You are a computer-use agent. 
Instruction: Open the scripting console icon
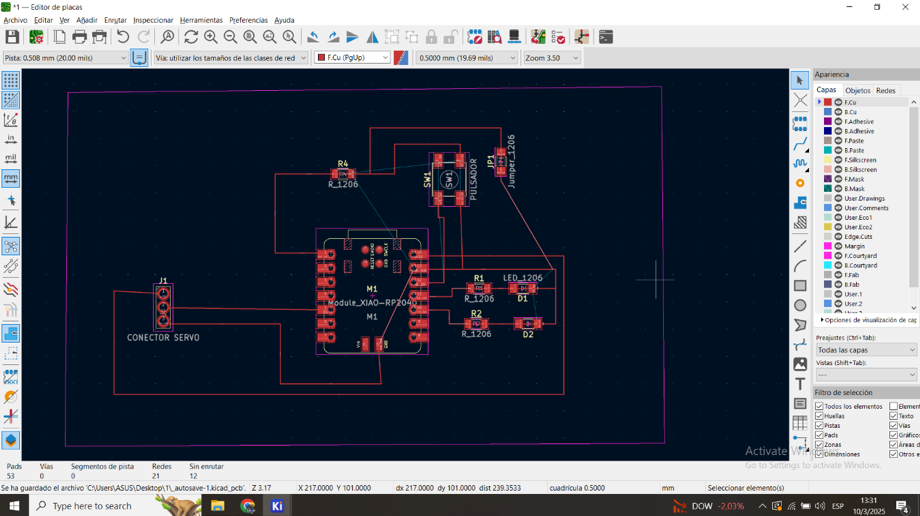click(x=606, y=37)
